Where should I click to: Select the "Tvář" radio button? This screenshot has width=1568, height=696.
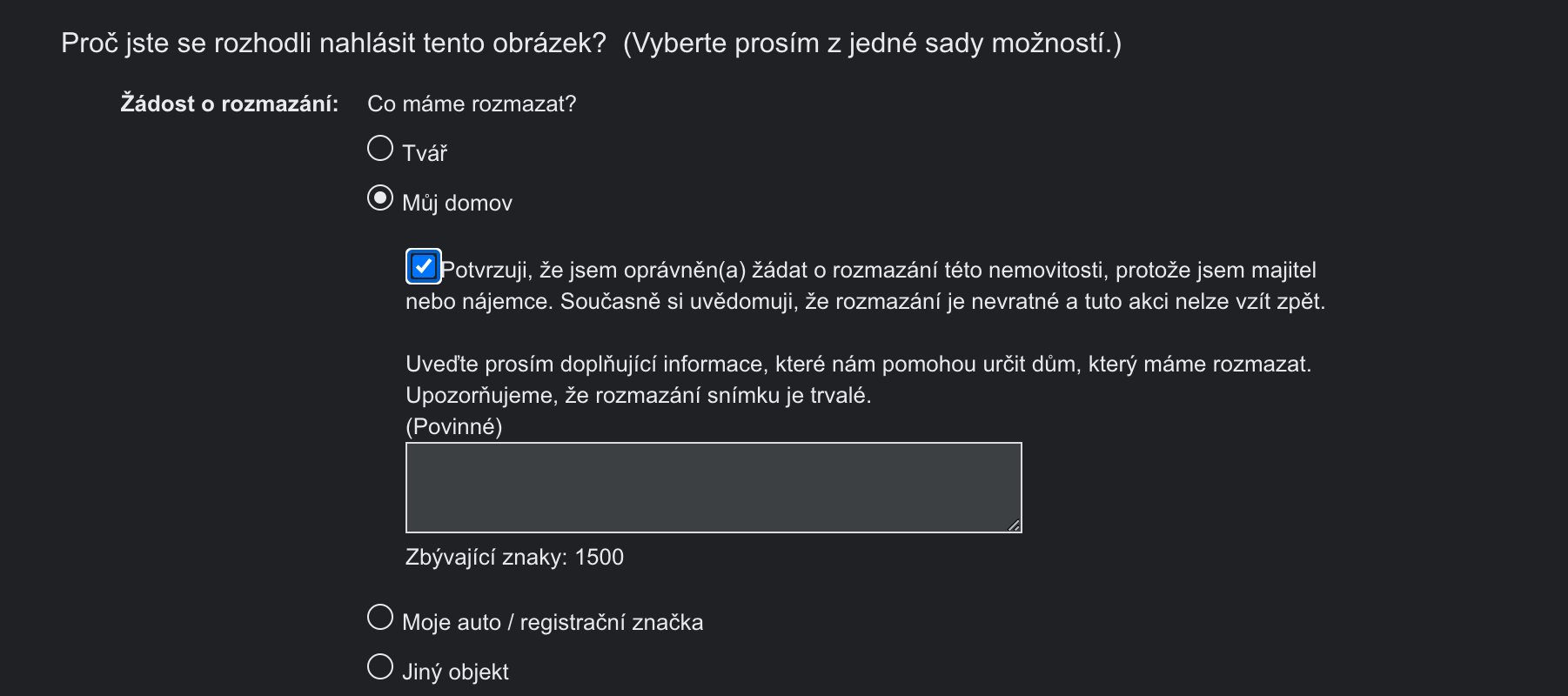tap(380, 149)
